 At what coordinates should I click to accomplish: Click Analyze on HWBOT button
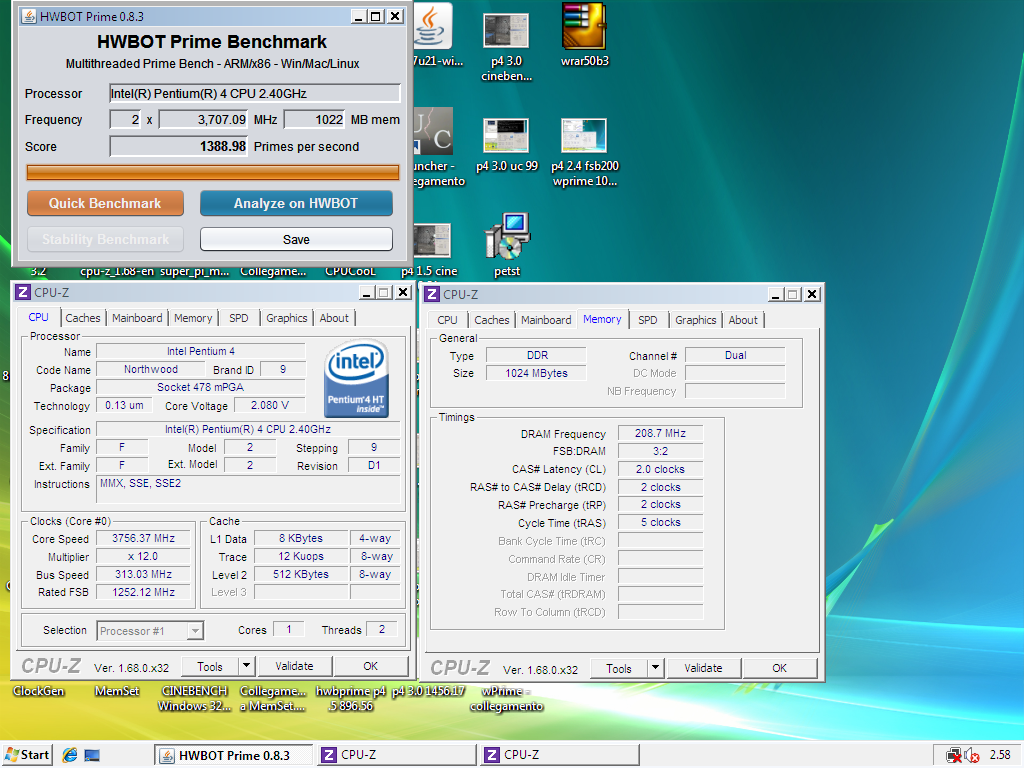pos(296,203)
